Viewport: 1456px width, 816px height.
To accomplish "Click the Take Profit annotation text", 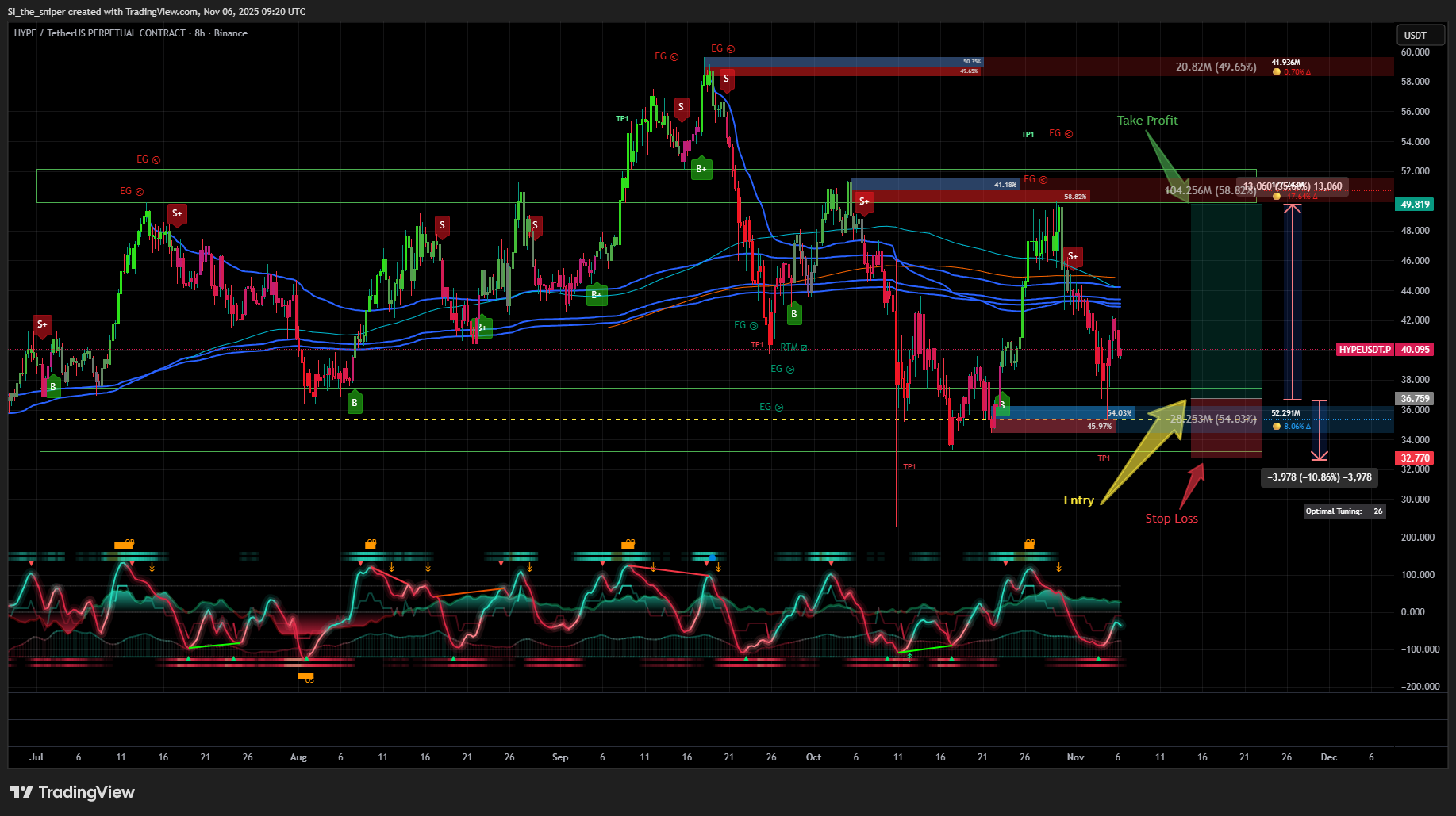I will (x=1147, y=121).
